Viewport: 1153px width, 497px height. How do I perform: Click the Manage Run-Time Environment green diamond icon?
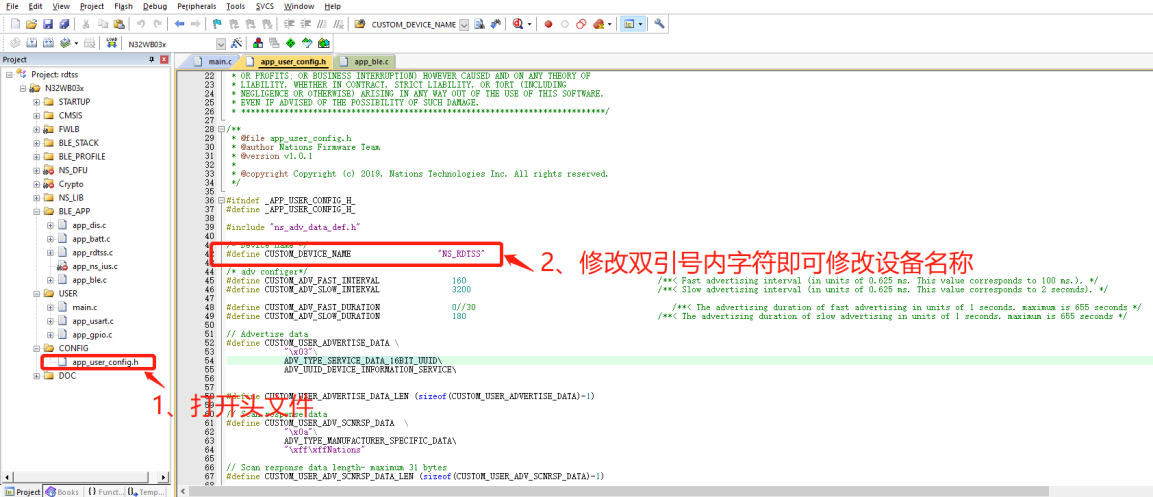(291, 44)
